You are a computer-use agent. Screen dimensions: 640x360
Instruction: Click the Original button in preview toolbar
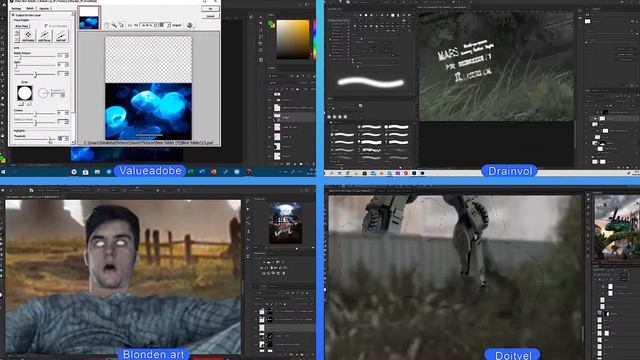pos(177,25)
